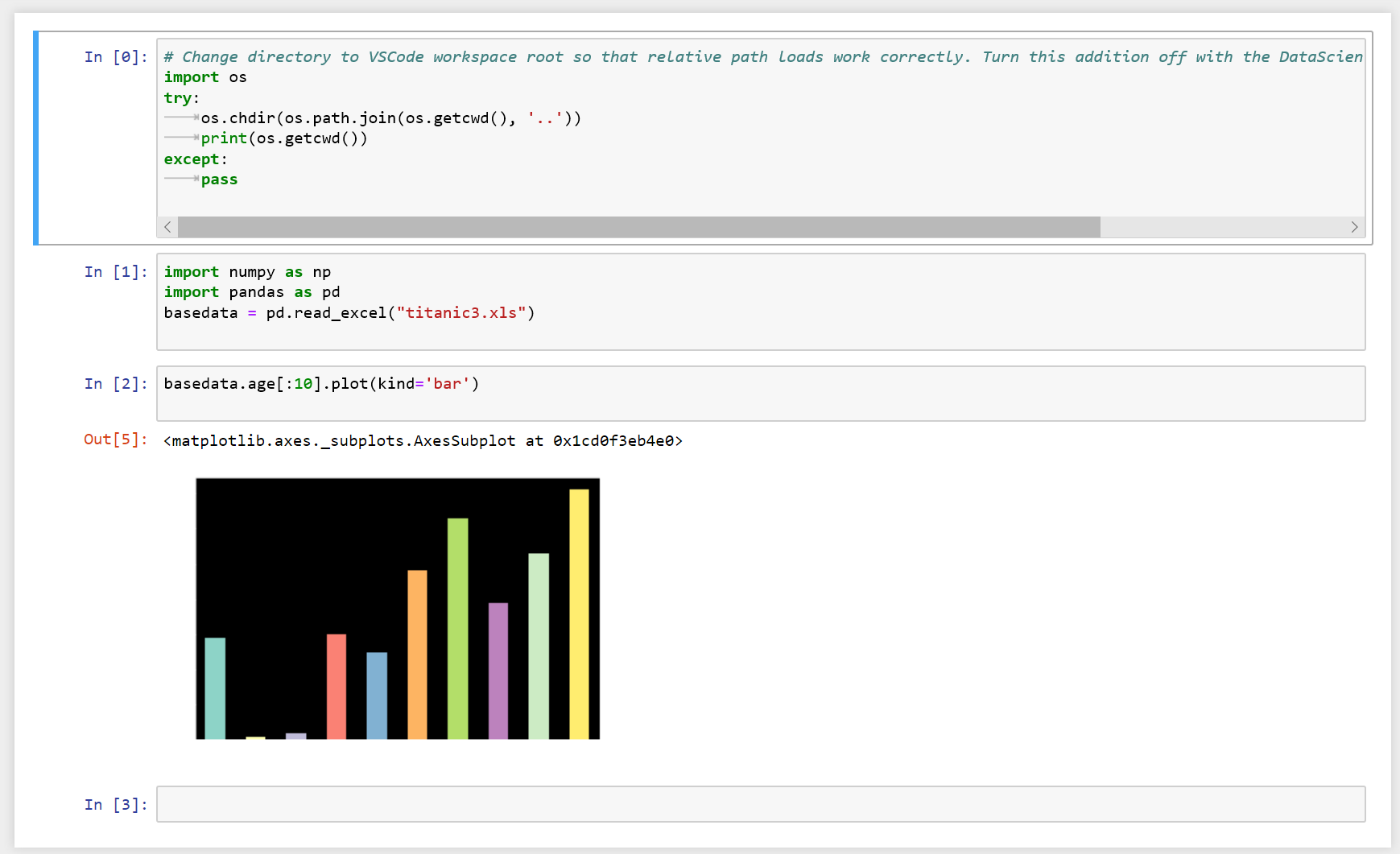This screenshot has height=854, width=1400.
Task: Click the In [2] plot code cell
Action: click(x=761, y=394)
